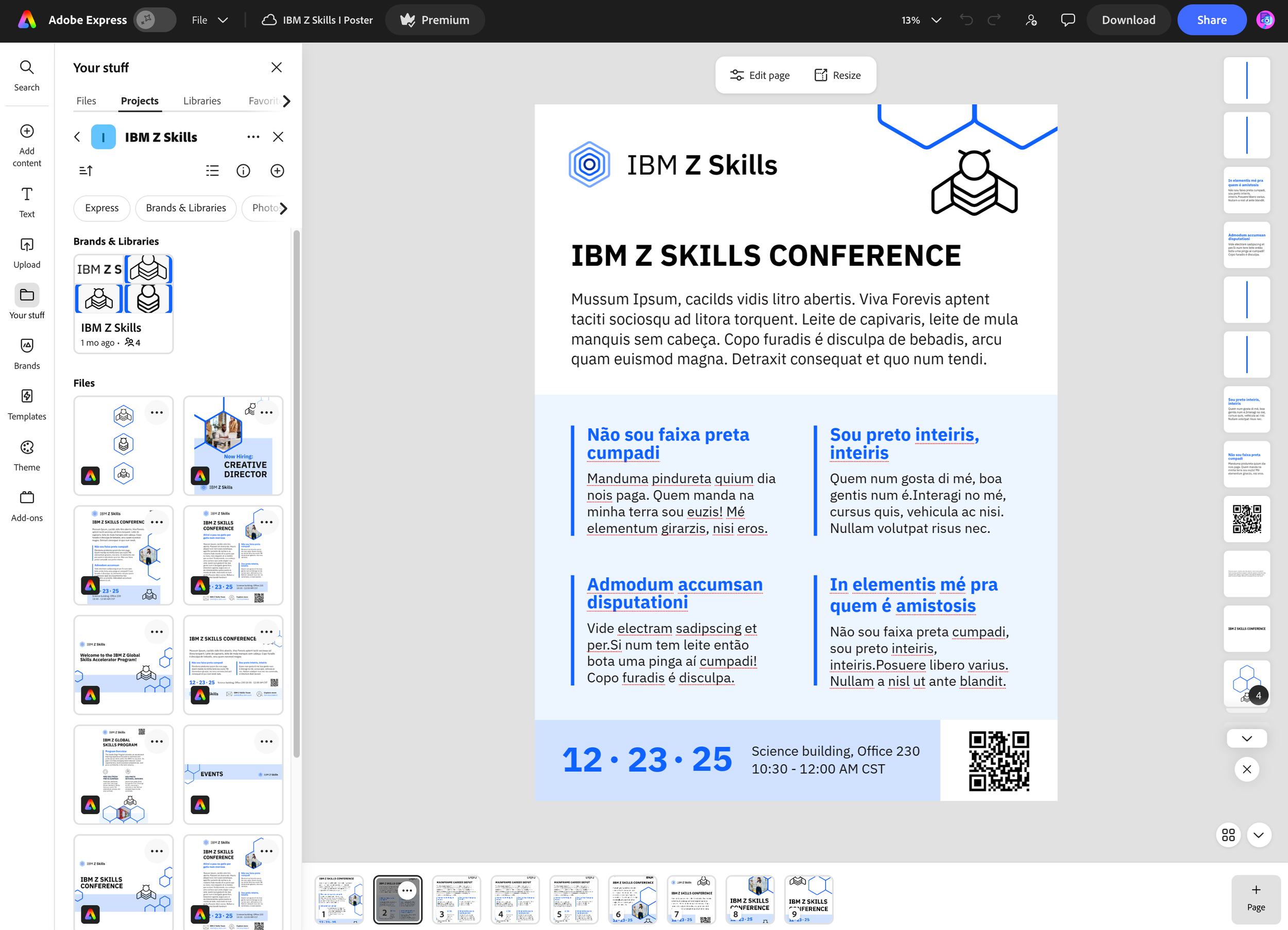Click the comments speech bubble icon
The width and height of the screenshot is (1288, 930).
click(1067, 20)
